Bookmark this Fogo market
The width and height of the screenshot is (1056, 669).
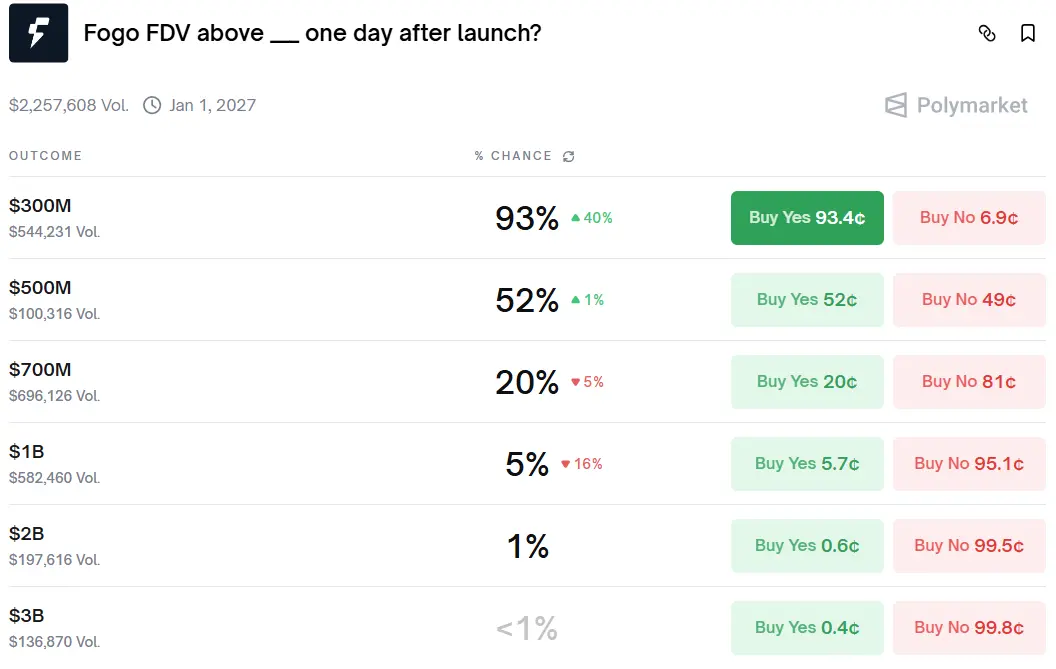(x=1027, y=33)
